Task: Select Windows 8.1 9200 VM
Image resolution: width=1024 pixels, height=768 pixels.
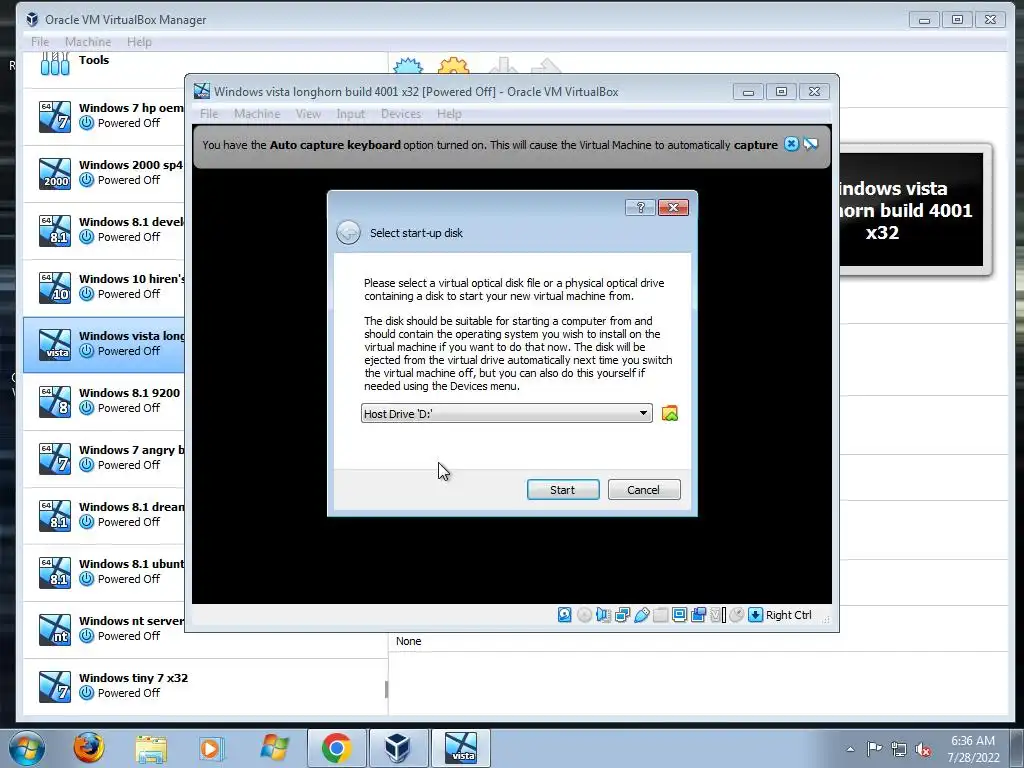Action: point(104,401)
